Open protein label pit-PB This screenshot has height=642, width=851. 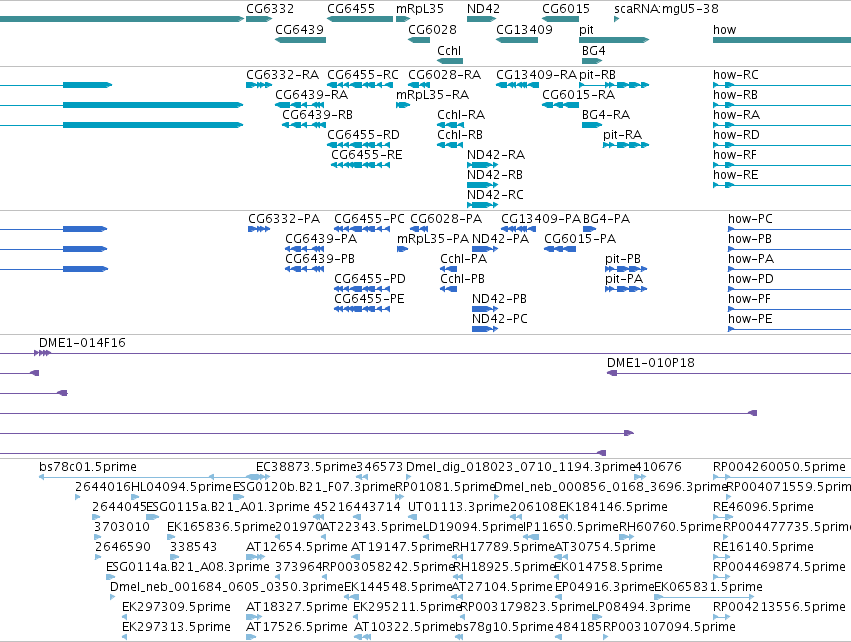pos(623,259)
